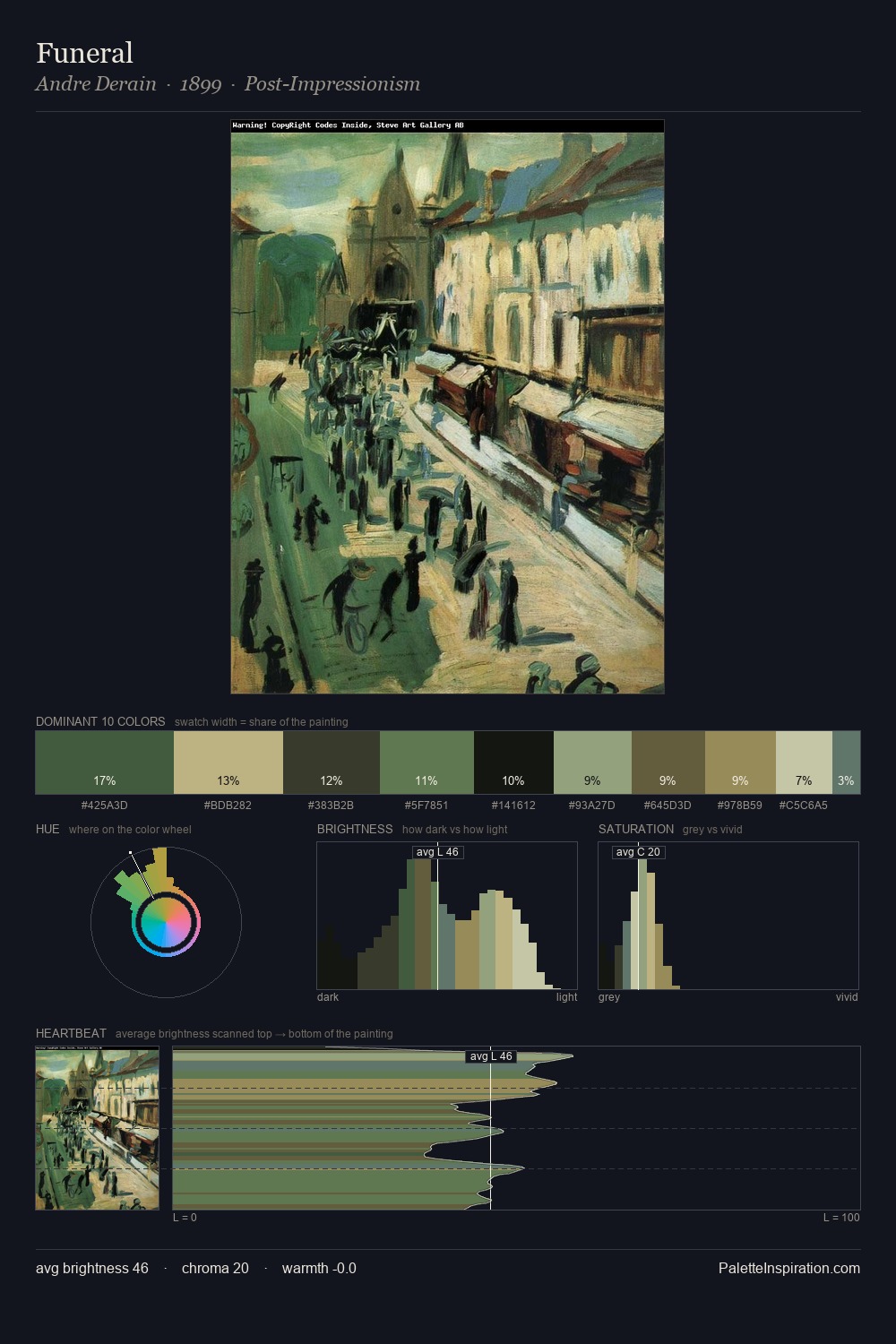Click the saturation histogram chart

tap(728, 916)
